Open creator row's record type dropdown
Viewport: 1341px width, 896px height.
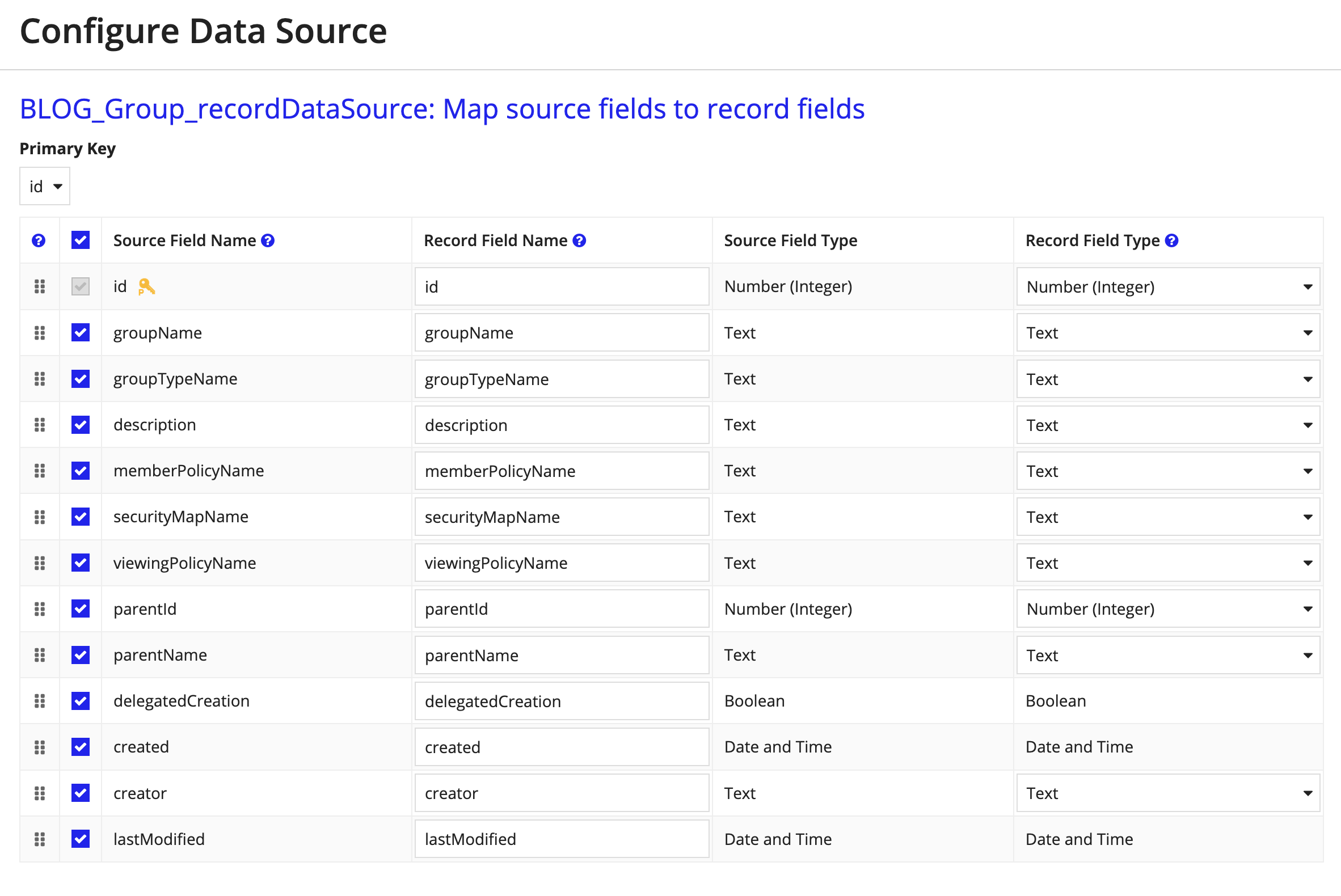tap(1168, 793)
